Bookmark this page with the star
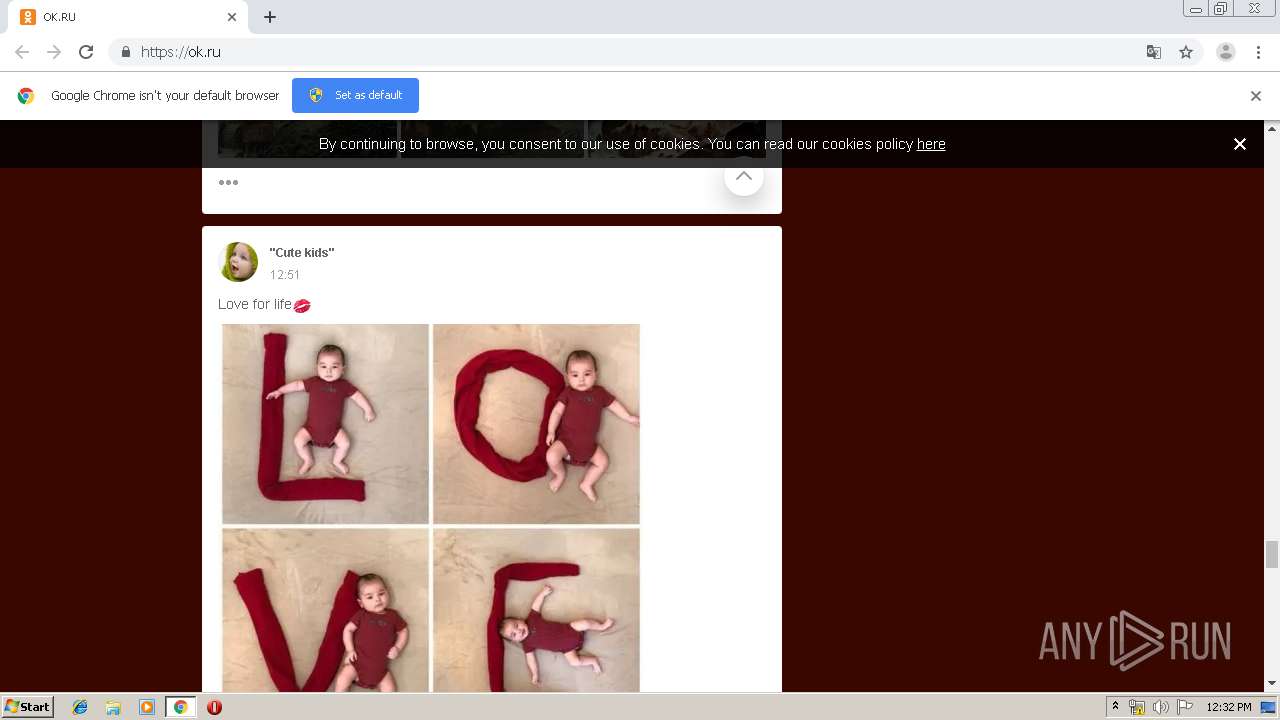Screen dimensions: 1280x720 click(1186, 52)
